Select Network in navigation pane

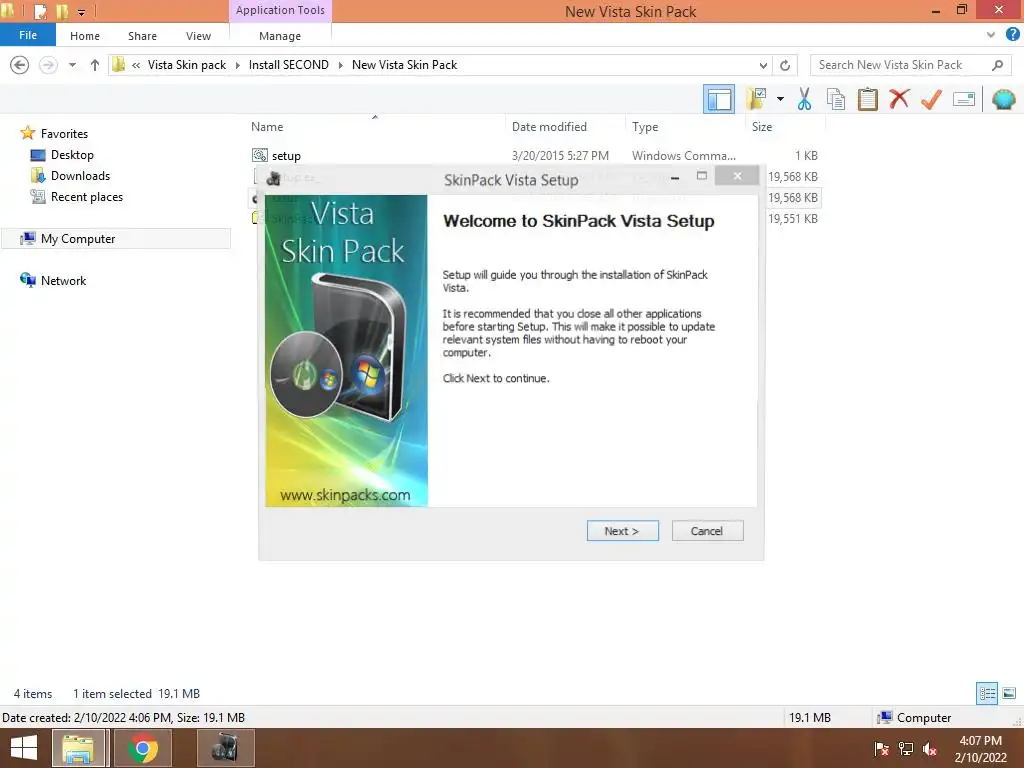pyautogui.click(x=63, y=280)
